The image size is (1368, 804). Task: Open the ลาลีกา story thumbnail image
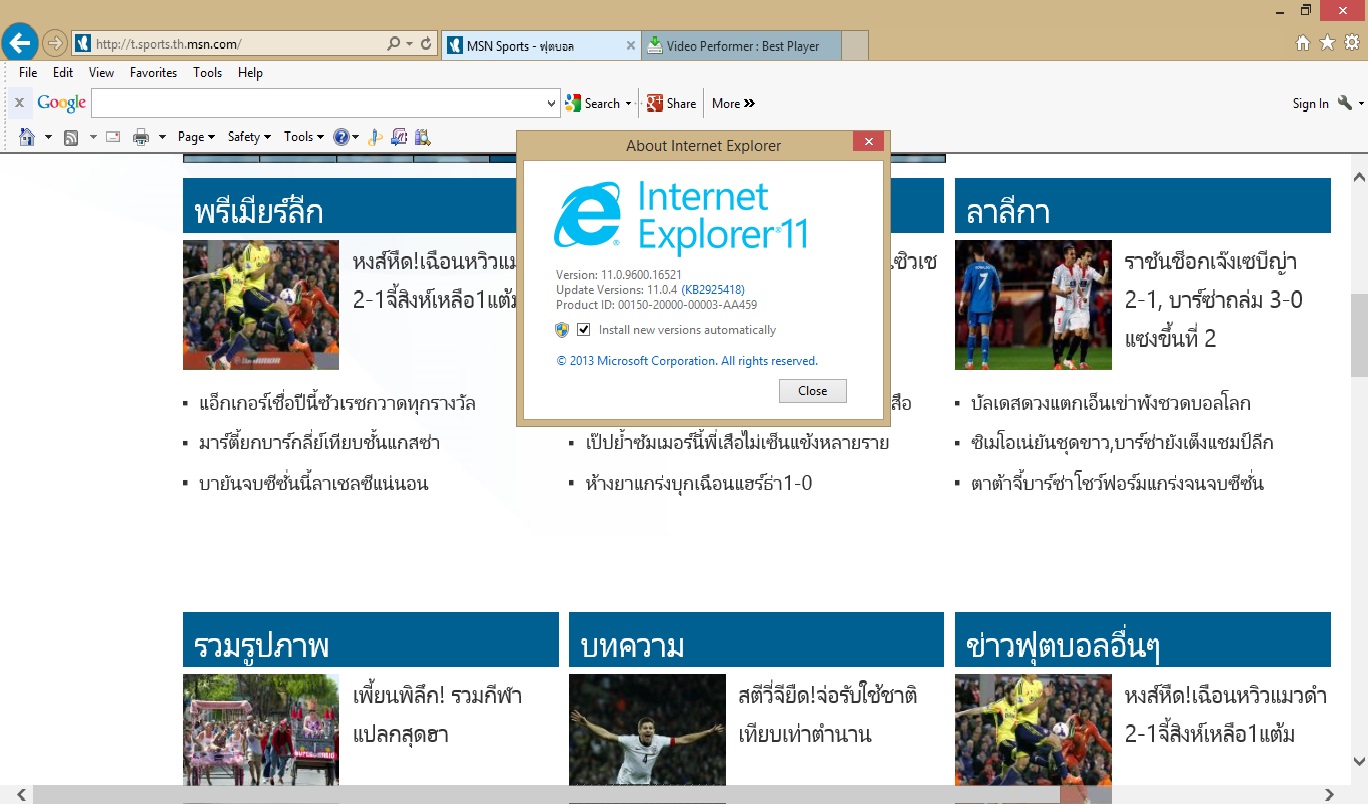[1033, 305]
